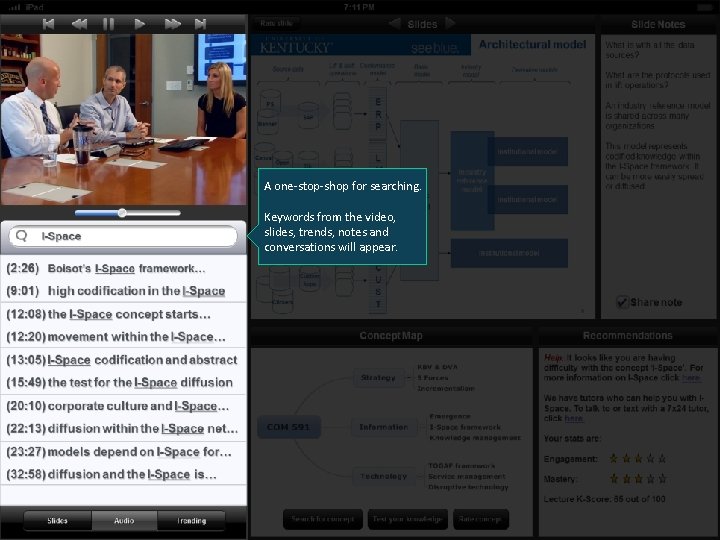
Task: Click 'Knowledge management' in concept map
Action: click(475, 438)
